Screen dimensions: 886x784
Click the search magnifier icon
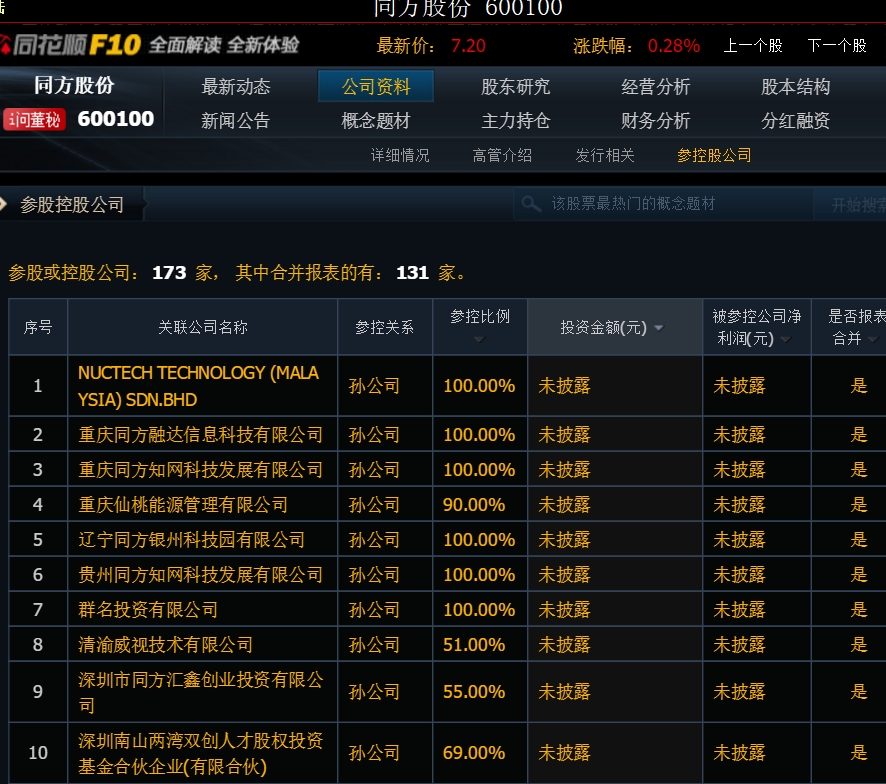531,203
